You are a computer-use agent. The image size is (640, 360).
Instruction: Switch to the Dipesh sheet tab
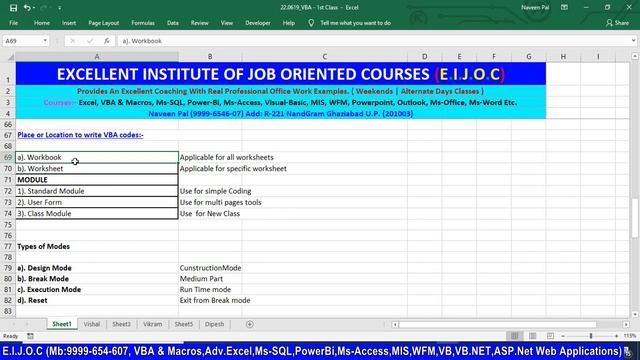tap(214, 324)
